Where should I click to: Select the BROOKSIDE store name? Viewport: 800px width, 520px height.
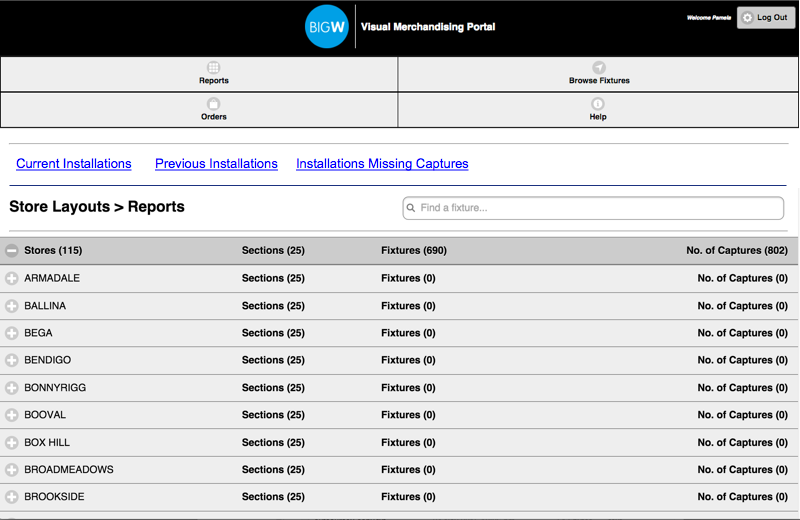(54, 497)
